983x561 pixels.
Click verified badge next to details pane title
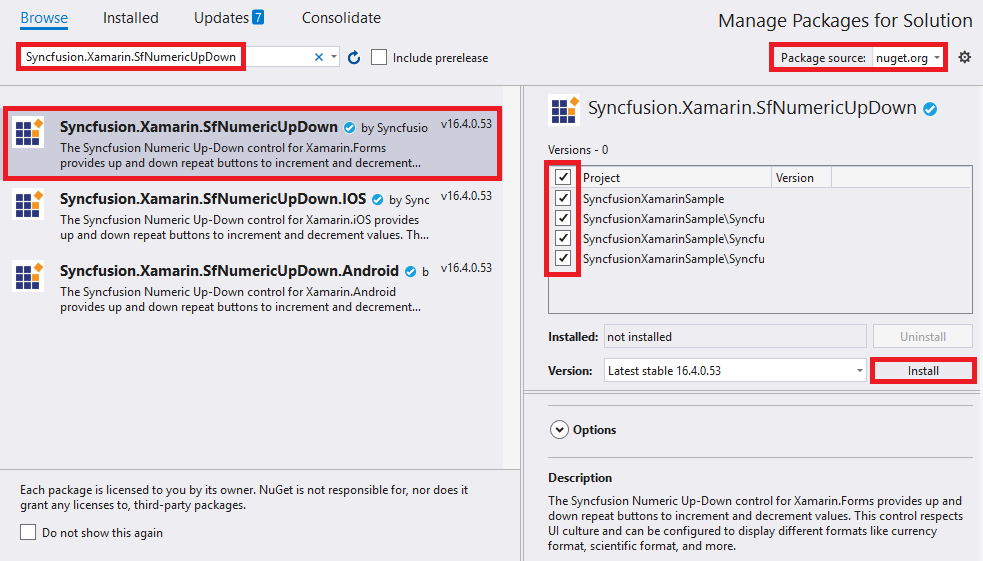click(x=930, y=109)
